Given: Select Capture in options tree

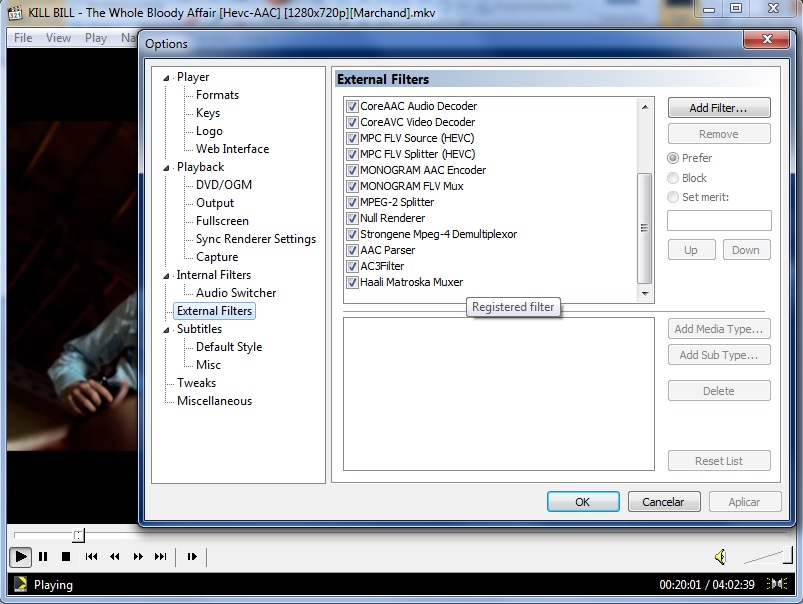Looking at the screenshot, I should pyautogui.click(x=217, y=257).
